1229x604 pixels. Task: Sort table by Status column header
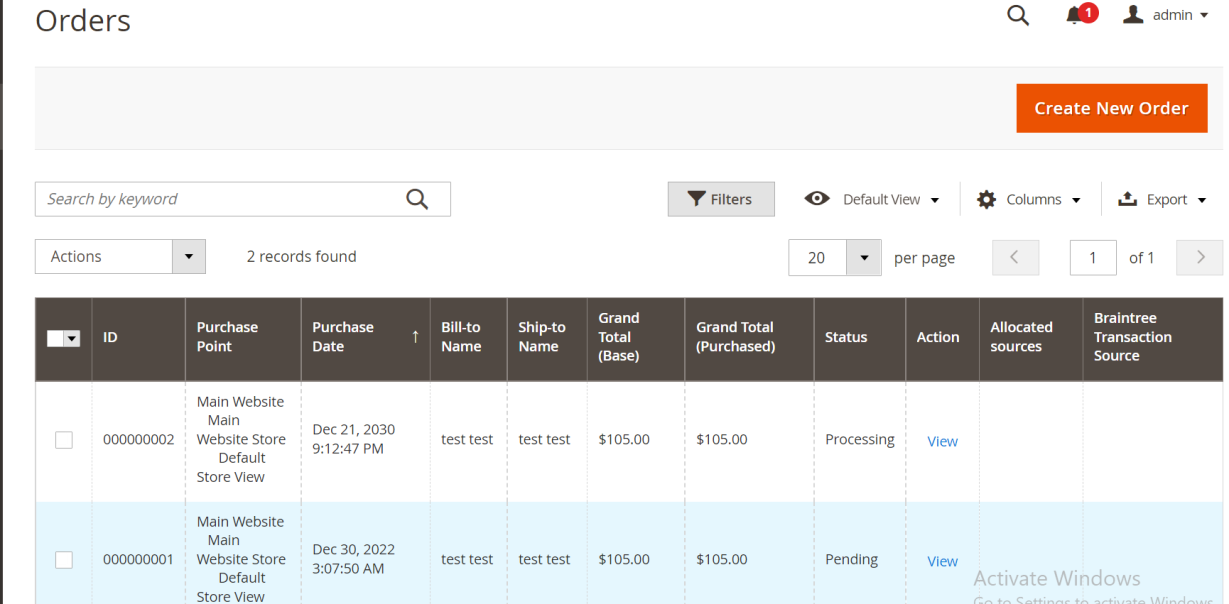pyautogui.click(x=846, y=338)
